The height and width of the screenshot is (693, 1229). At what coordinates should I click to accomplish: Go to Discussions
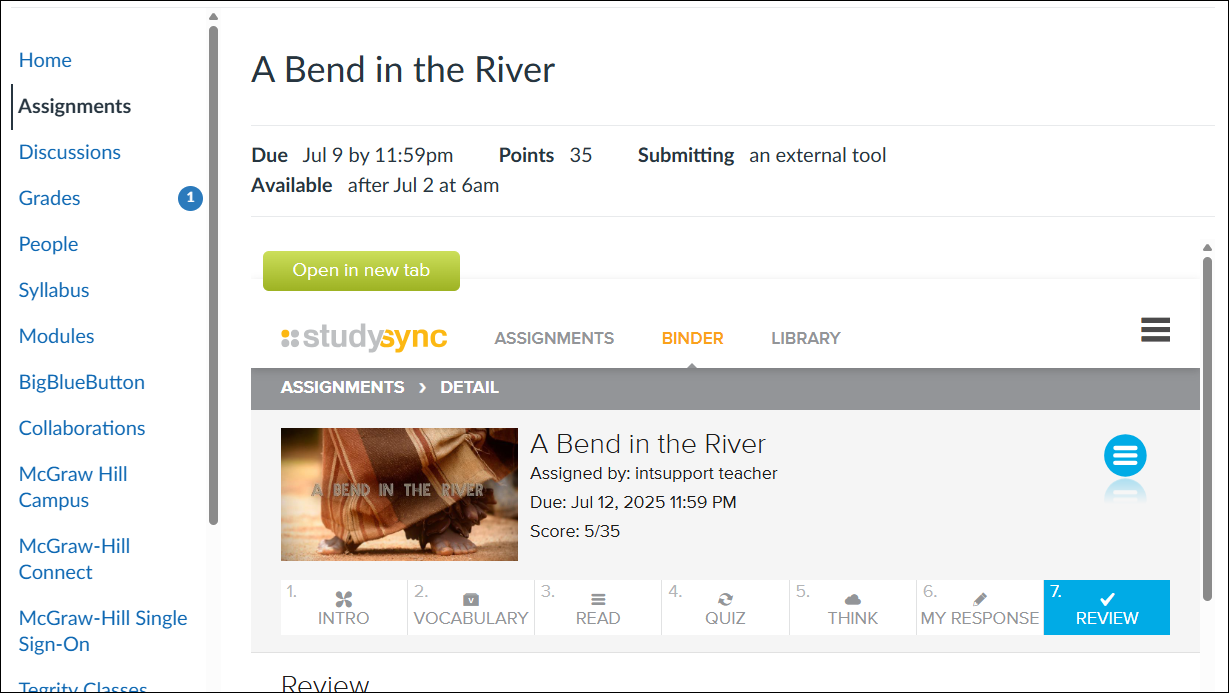pyautogui.click(x=69, y=152)
